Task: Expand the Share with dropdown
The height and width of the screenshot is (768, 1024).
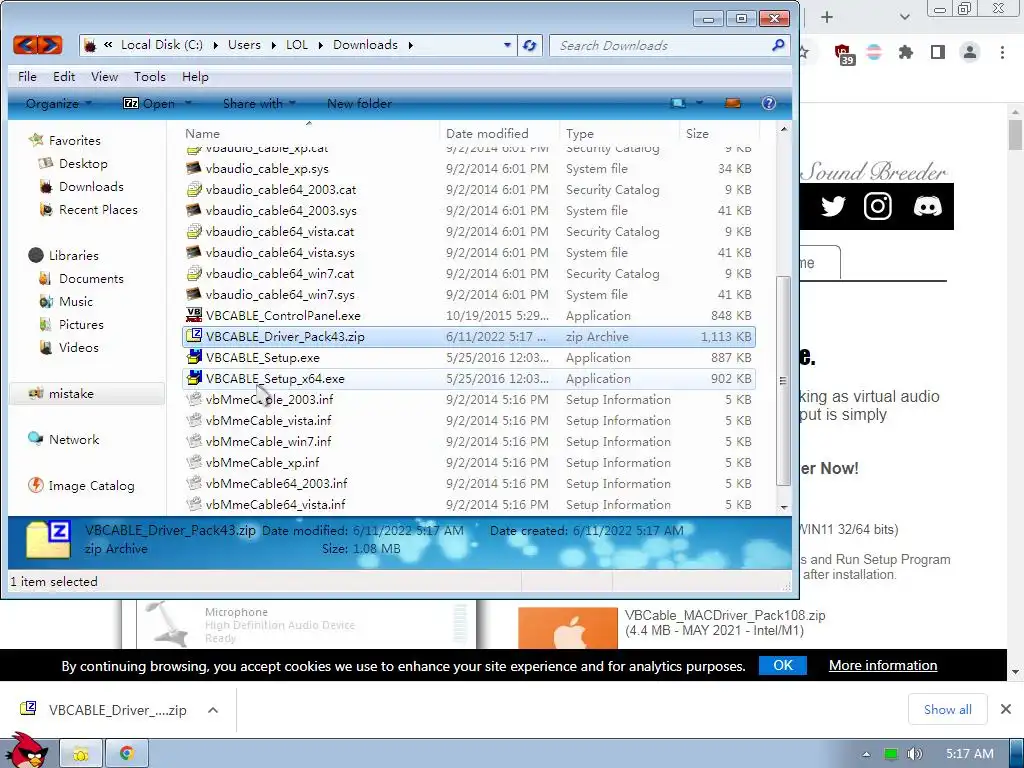Action: click(x=259, y=103)
